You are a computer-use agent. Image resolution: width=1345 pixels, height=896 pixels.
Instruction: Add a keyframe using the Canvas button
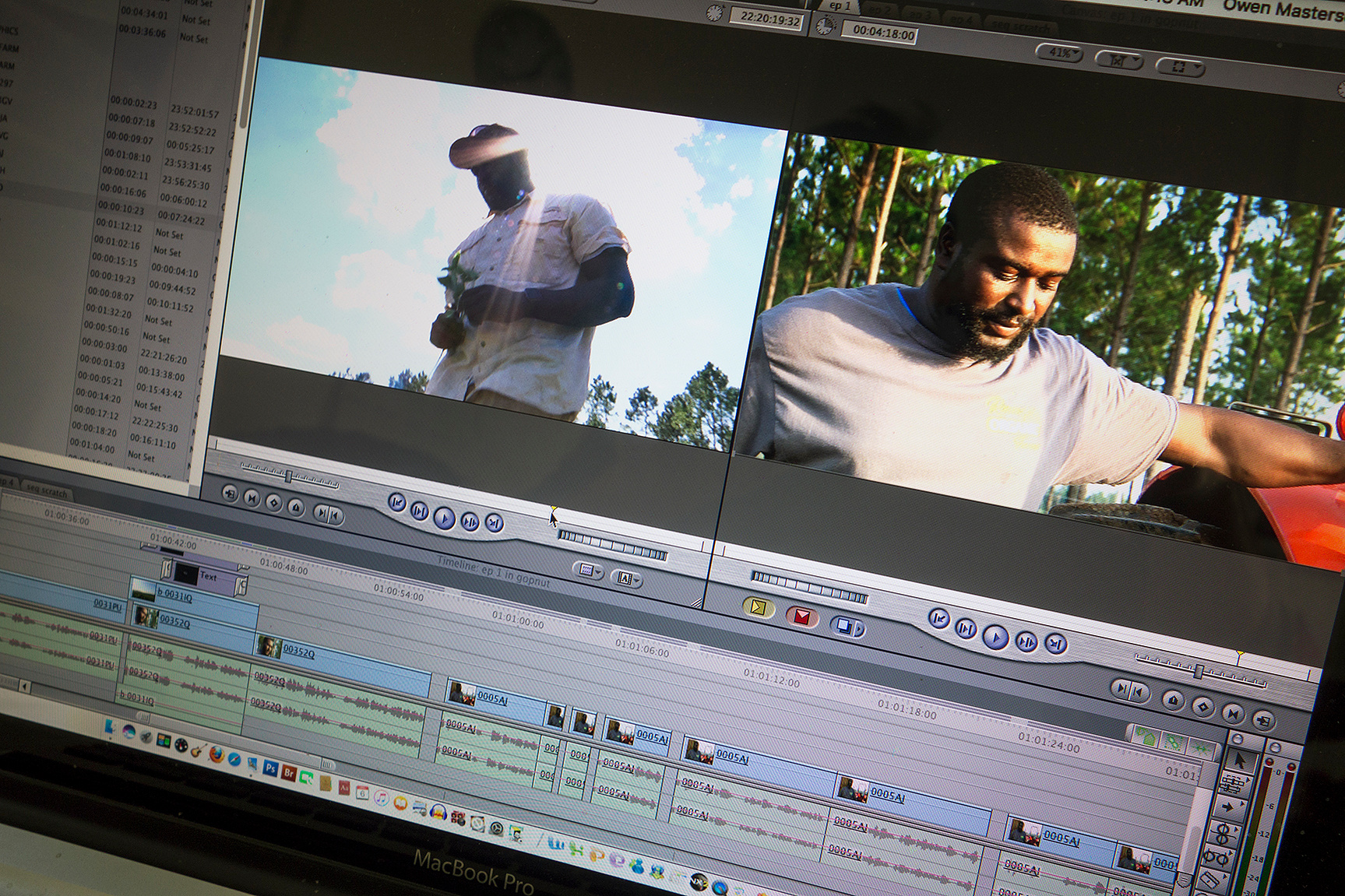point(1204,706)
